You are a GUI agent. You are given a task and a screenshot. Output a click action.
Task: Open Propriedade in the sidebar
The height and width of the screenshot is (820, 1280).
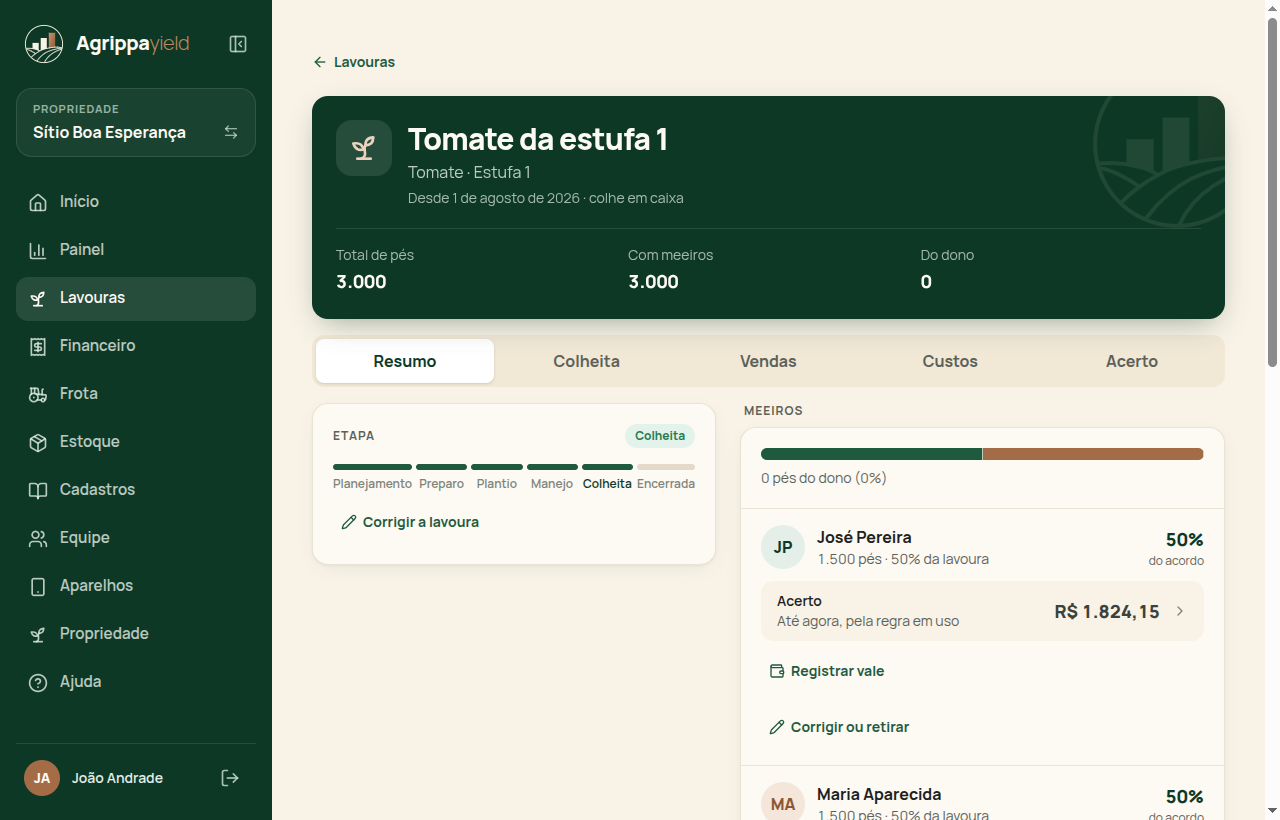point(136,634)
